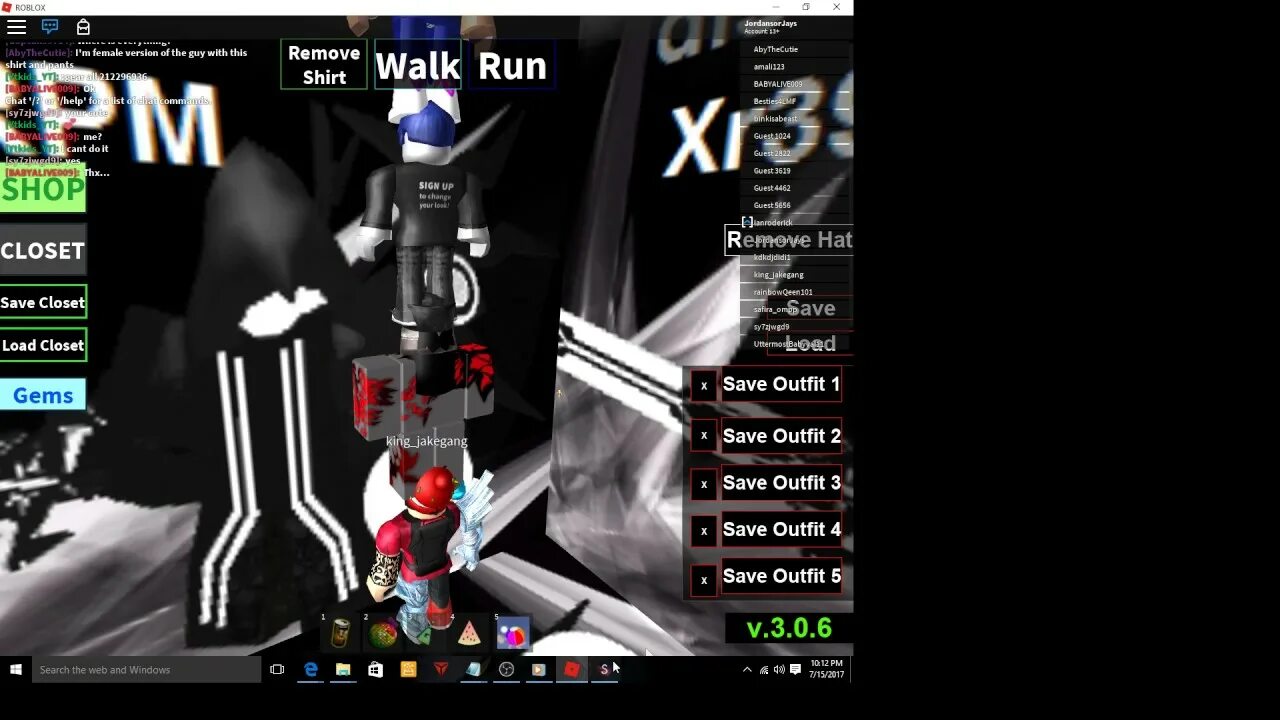Screen dimensions: 1280x720
Task: Select hotbar slot 2 colorful ball item
Action: pos(383,632)
